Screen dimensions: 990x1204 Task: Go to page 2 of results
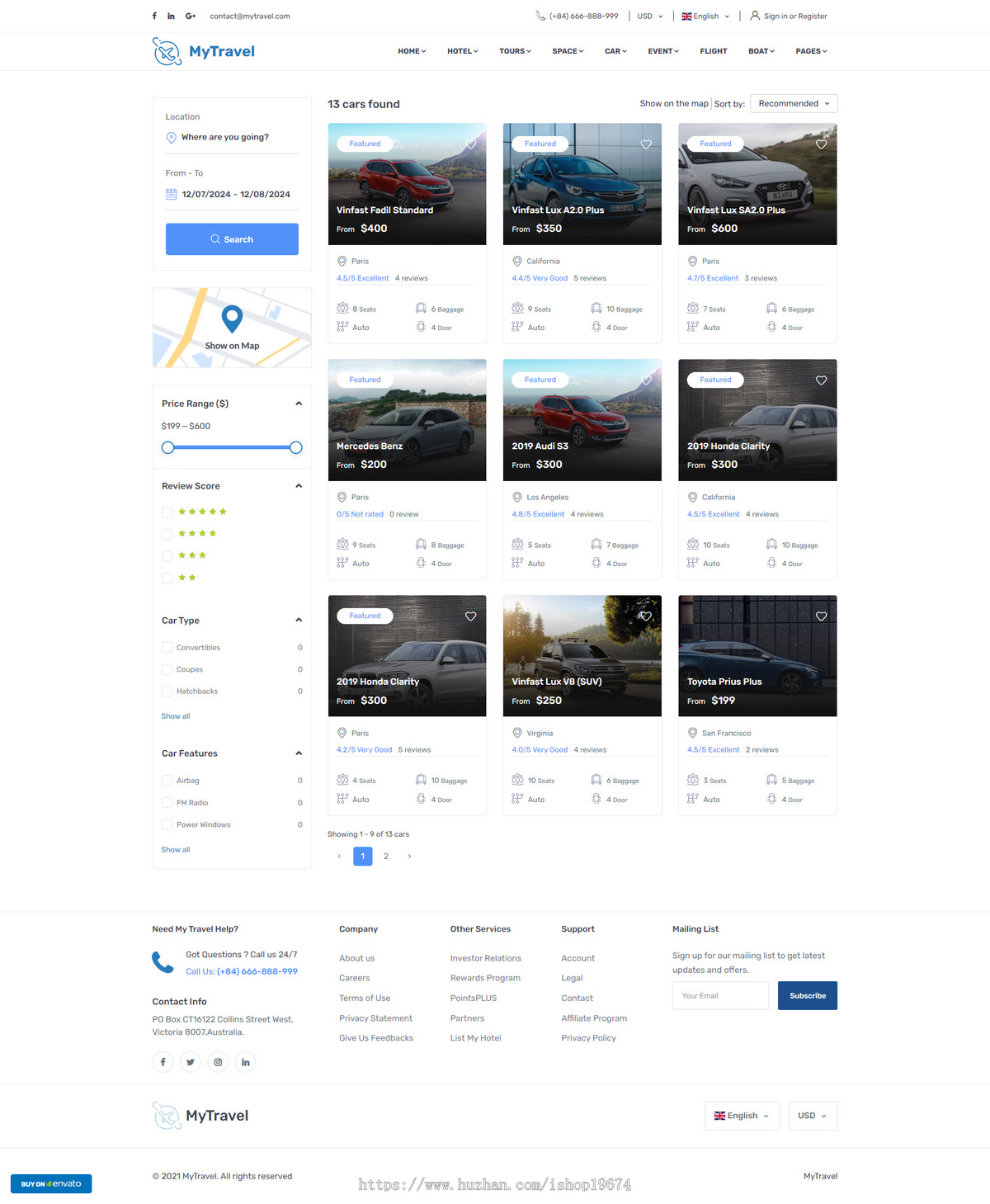pyautogui.click(x=386, y=857)
